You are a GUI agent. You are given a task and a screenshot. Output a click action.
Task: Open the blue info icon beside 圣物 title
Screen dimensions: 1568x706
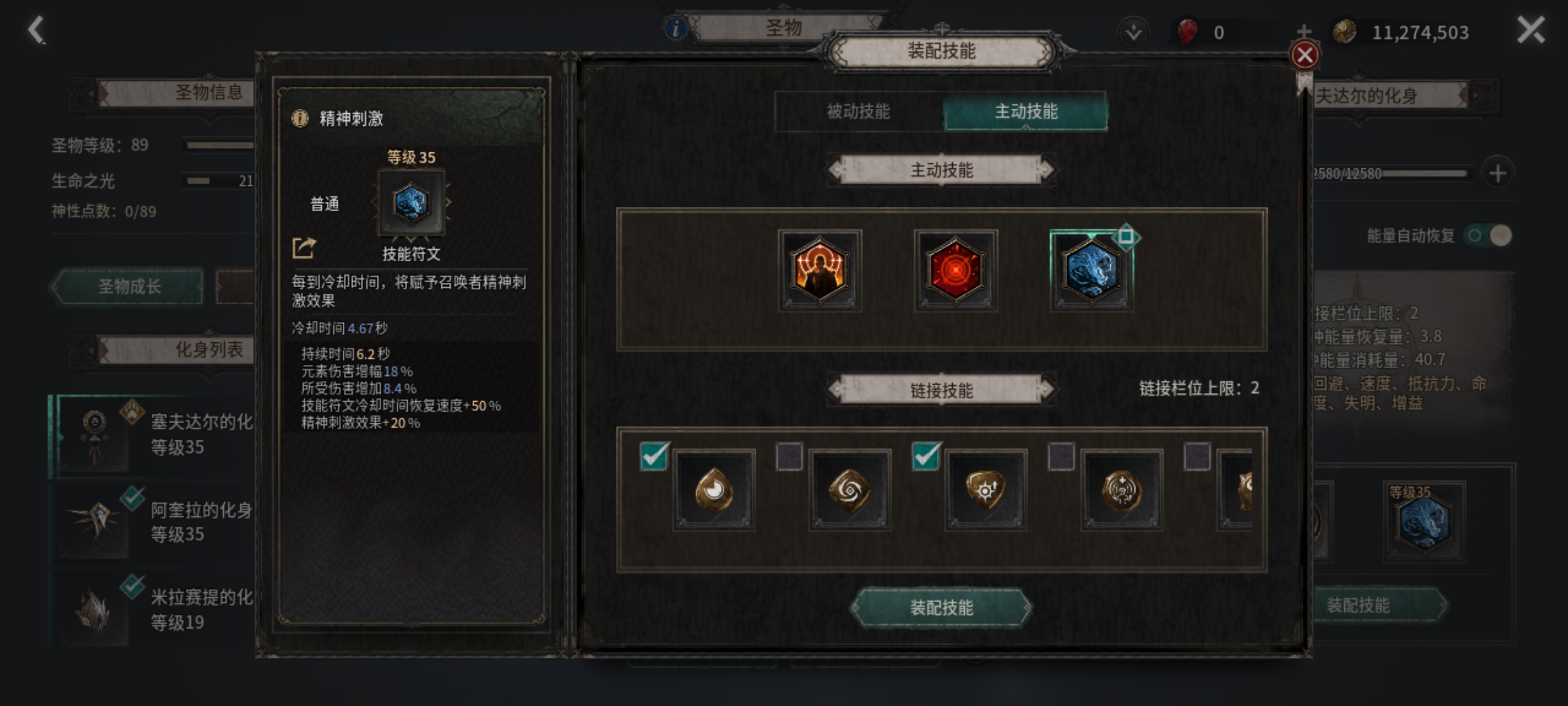point(675,28)
